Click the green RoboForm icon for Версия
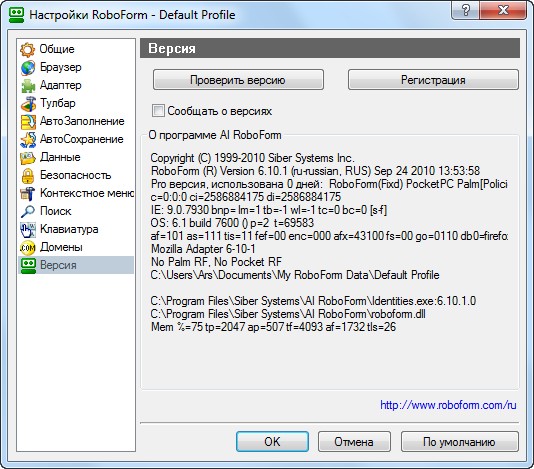 27,266
